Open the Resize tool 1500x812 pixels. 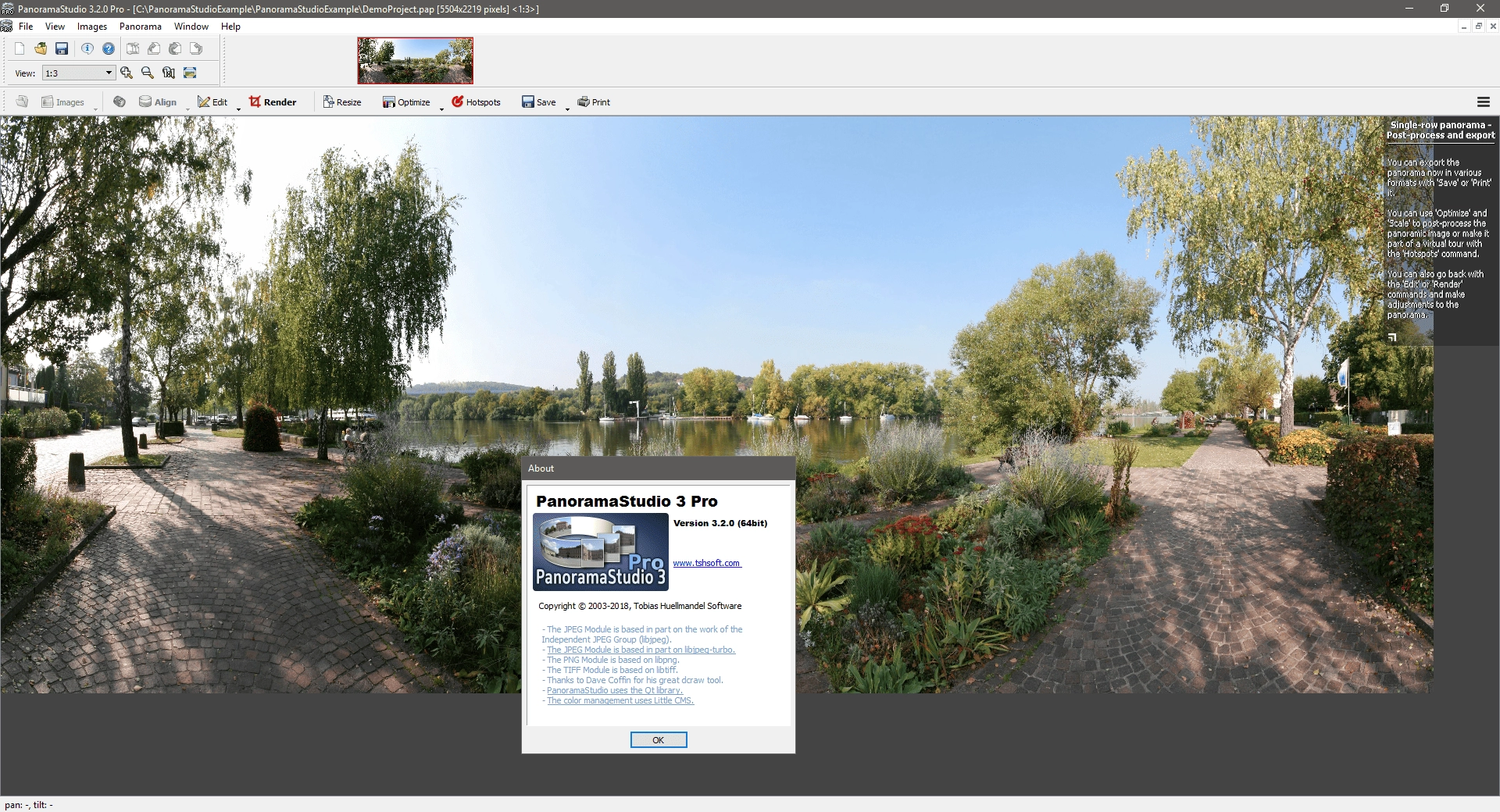342,102
